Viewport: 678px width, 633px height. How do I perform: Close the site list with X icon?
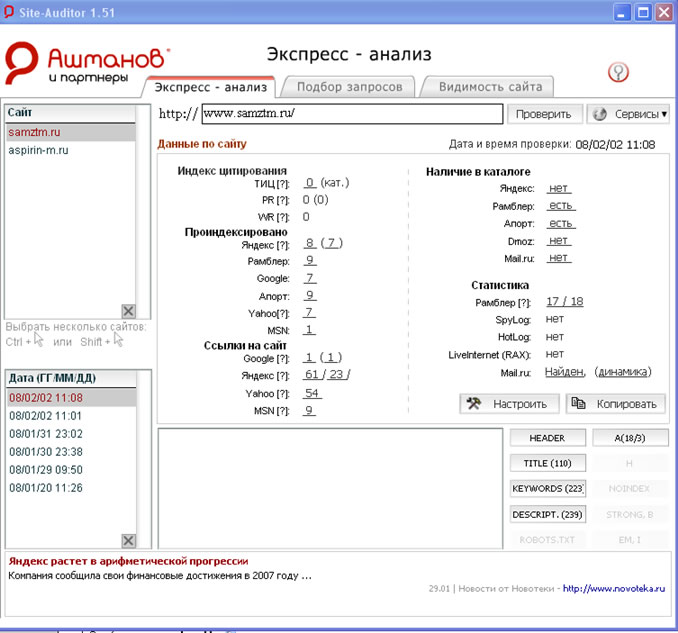click(128, 311)
